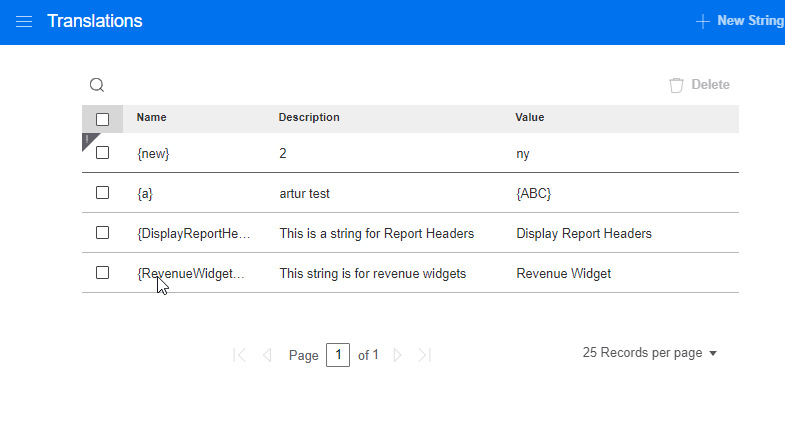This screenshot has width=785, height=423.
Task: Open the hamburger navigation menu
Action: click(24, 22)
